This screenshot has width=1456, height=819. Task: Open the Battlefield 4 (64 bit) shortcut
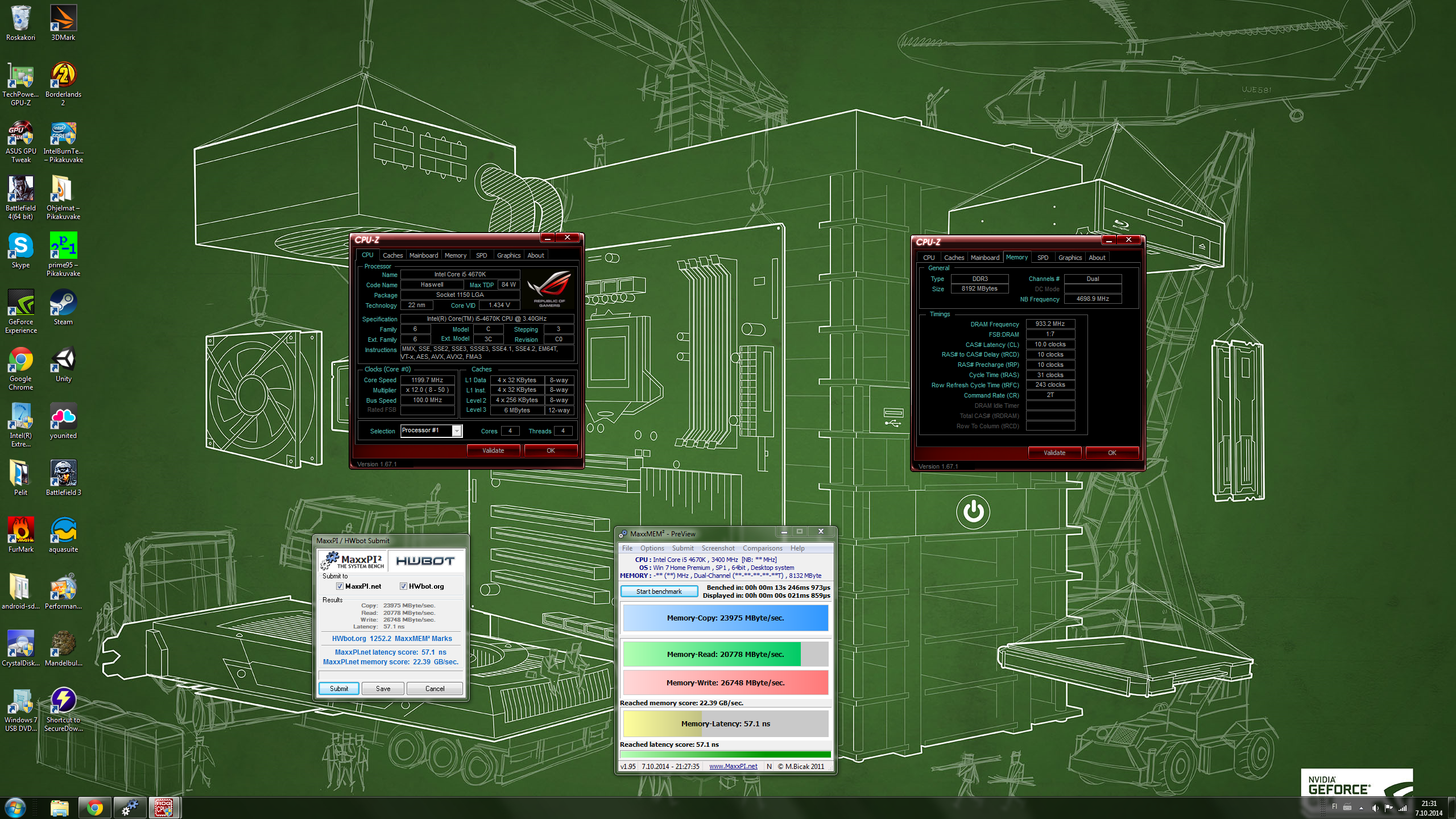21,197
